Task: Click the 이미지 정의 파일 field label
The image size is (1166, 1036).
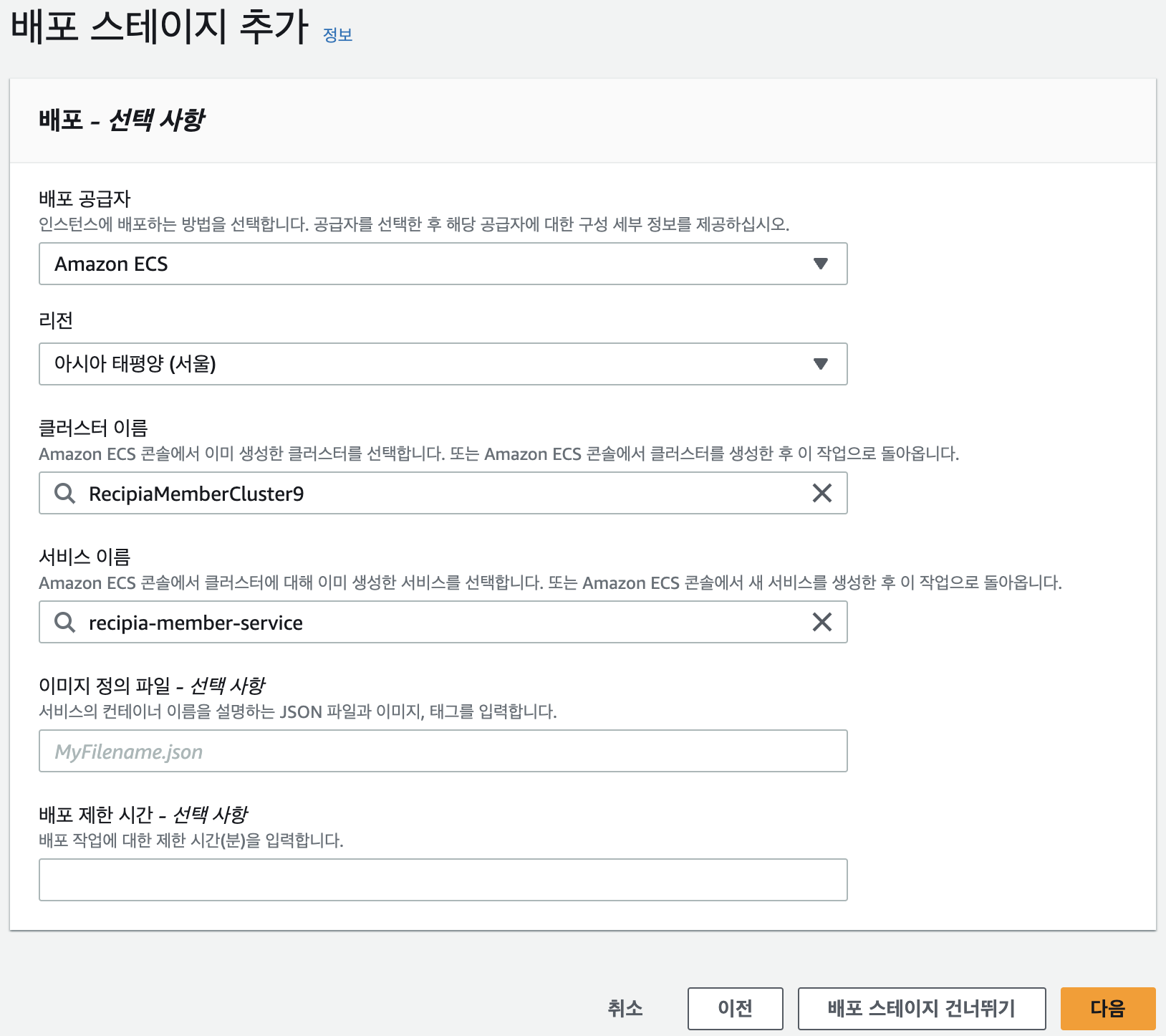Action: point(153,685)
